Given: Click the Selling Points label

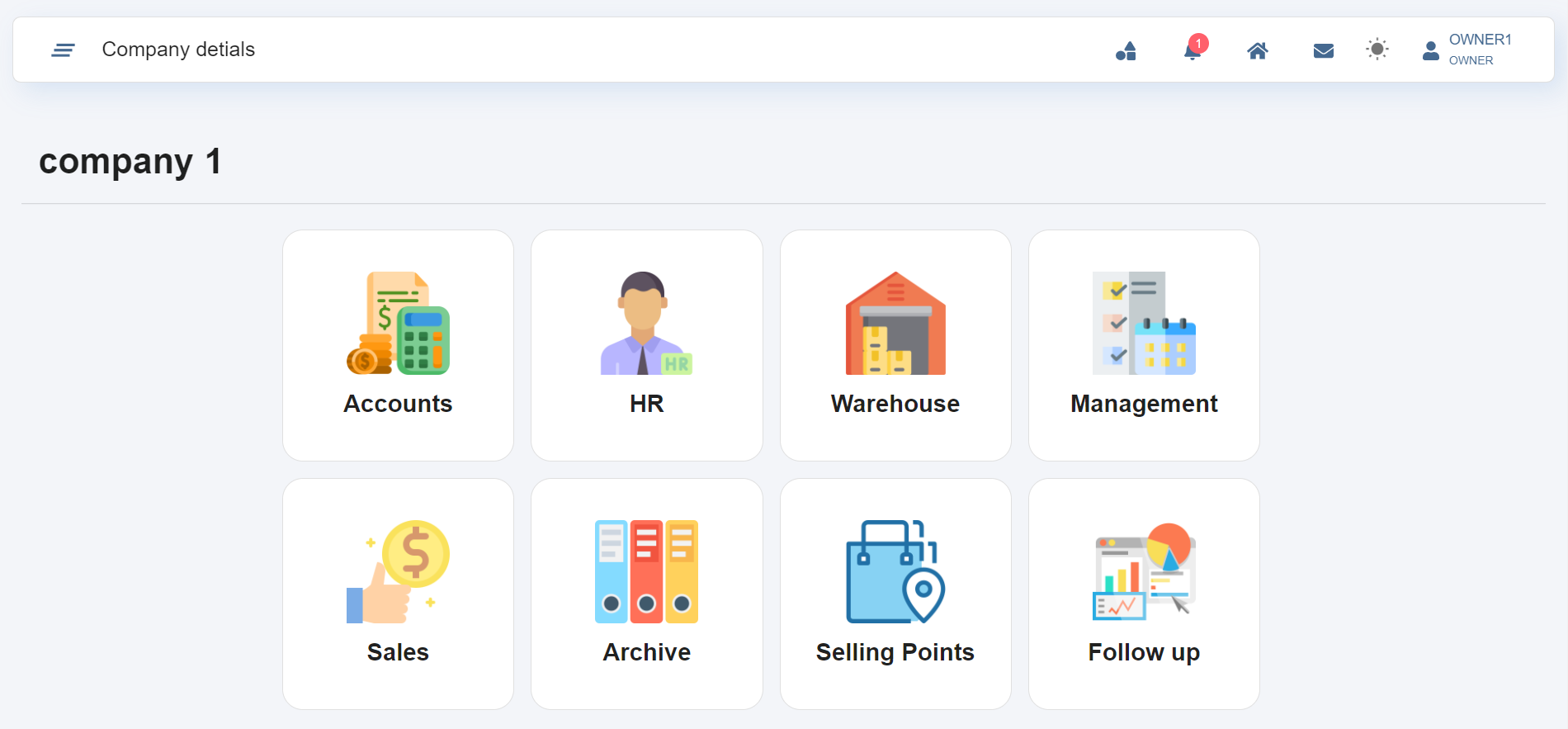Looking at the screenshot, I should (x=895, y=652).
